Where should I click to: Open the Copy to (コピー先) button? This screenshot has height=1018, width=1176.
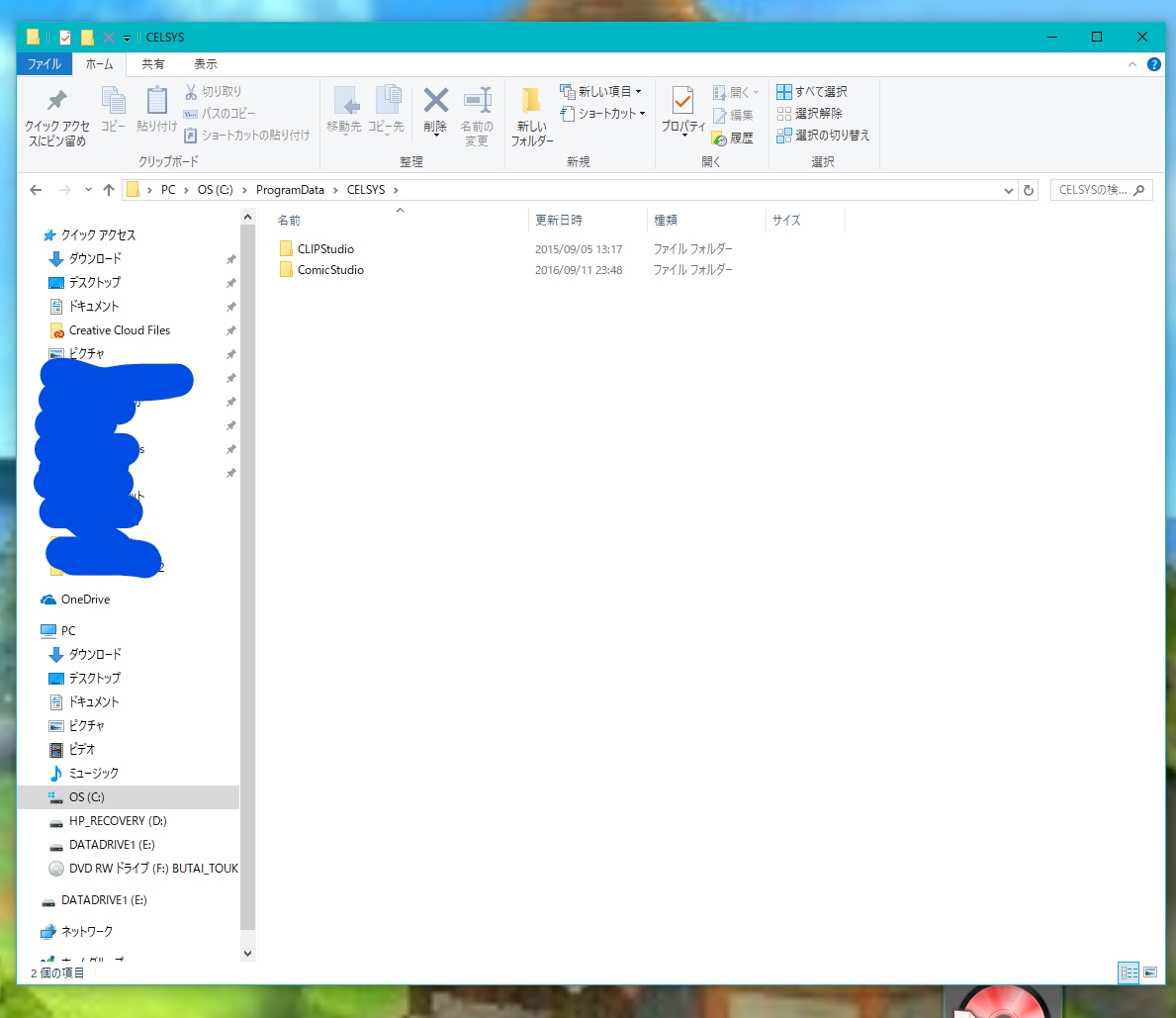pyautogui.click(x=387, y=110)
